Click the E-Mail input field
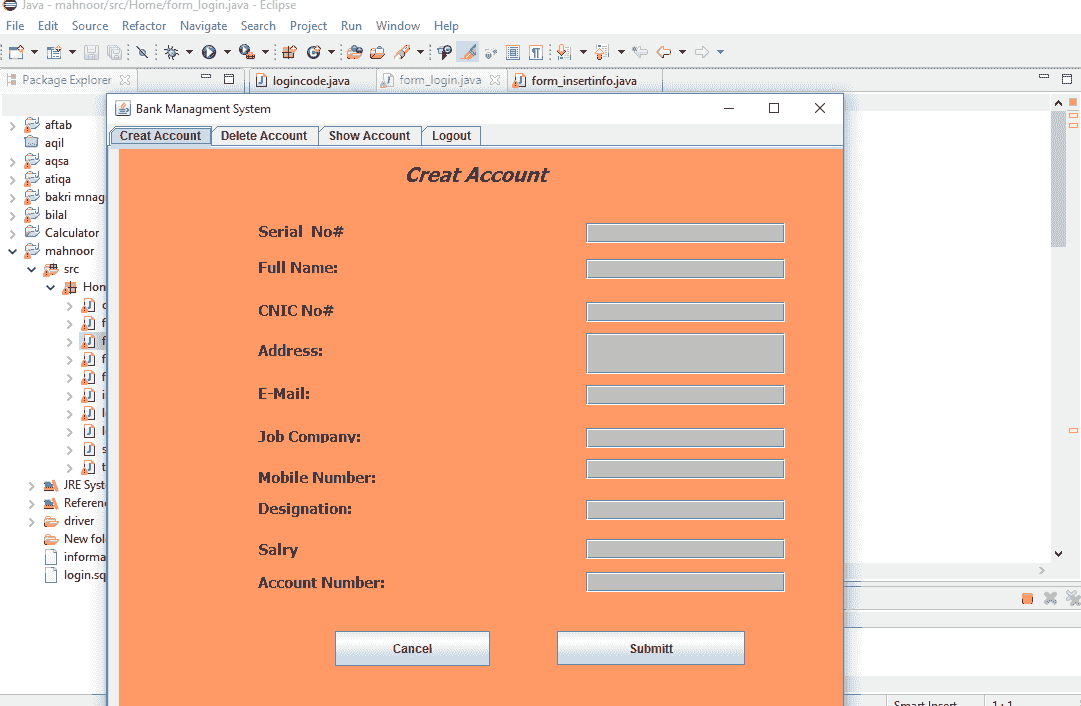The image size is (1081, 706). click(x=685, y=395)
